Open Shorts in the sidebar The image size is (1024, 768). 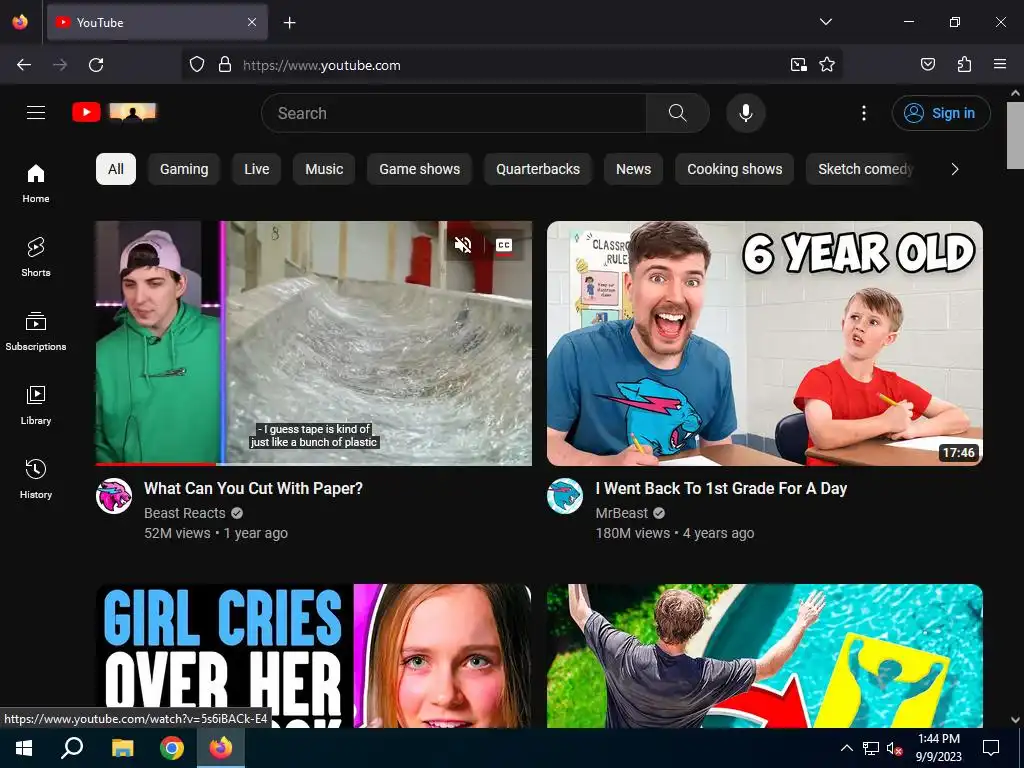tap(36, 257)
